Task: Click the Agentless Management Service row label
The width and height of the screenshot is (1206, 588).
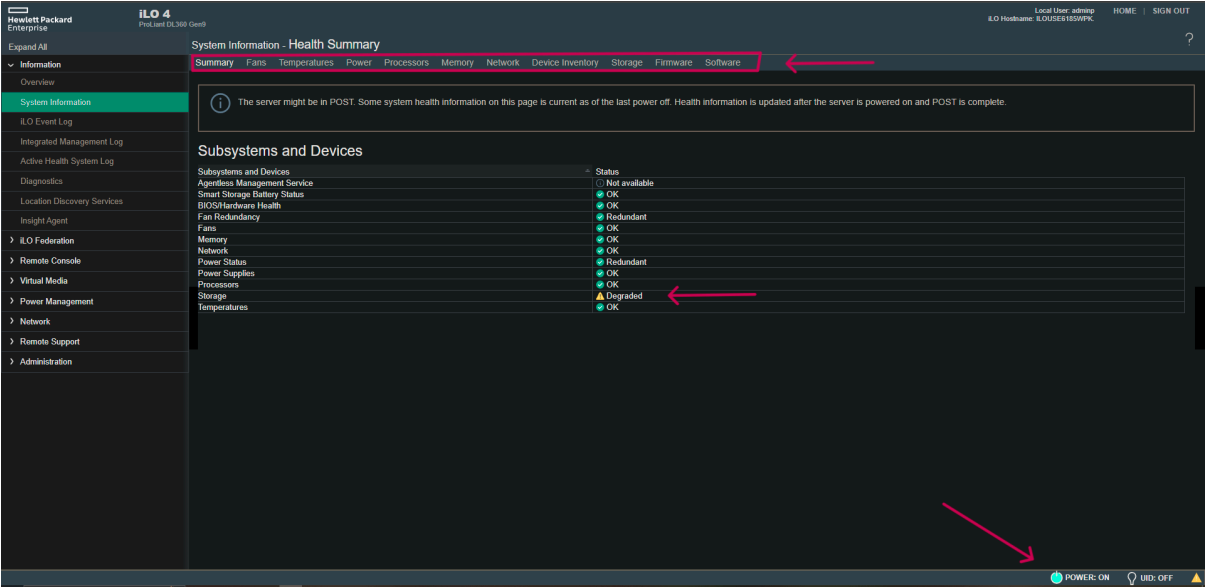Action: (255, 183)
